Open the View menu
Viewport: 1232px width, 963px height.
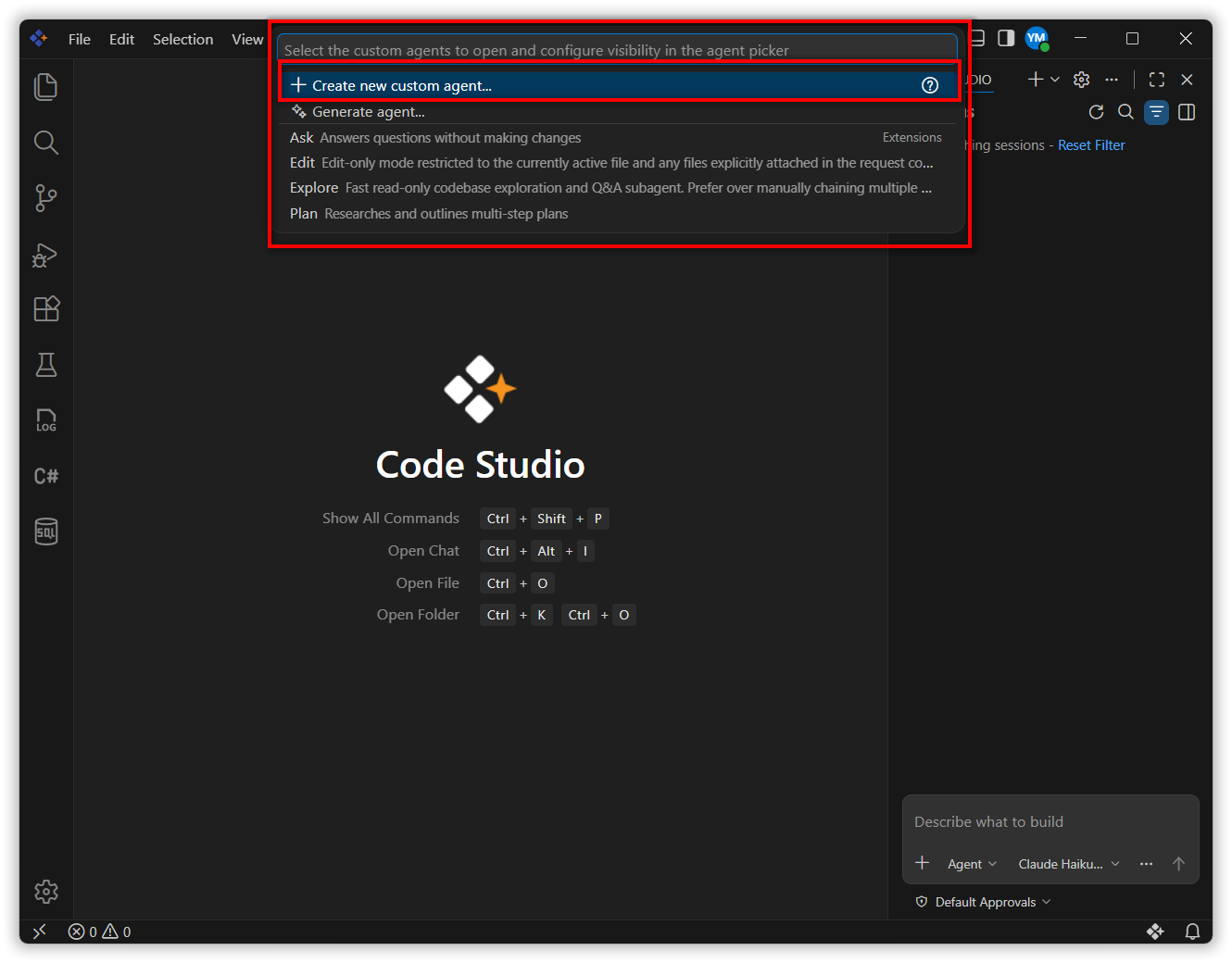pos(247,39)
